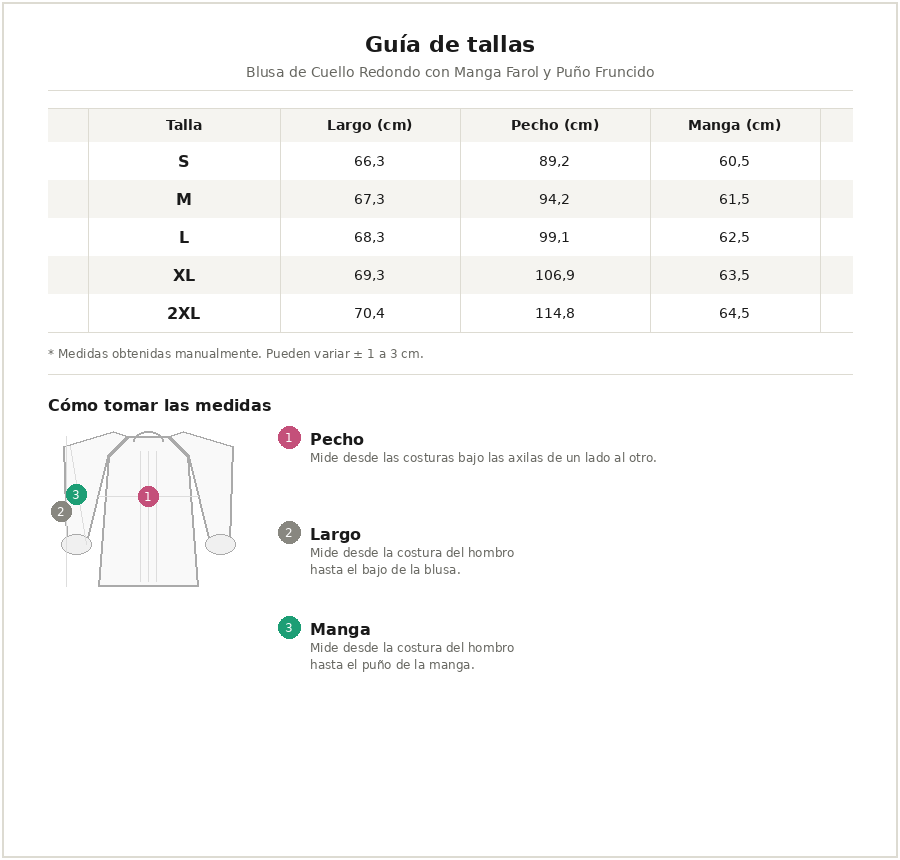Select the Manga (cm) column header

tap(734, 126)
